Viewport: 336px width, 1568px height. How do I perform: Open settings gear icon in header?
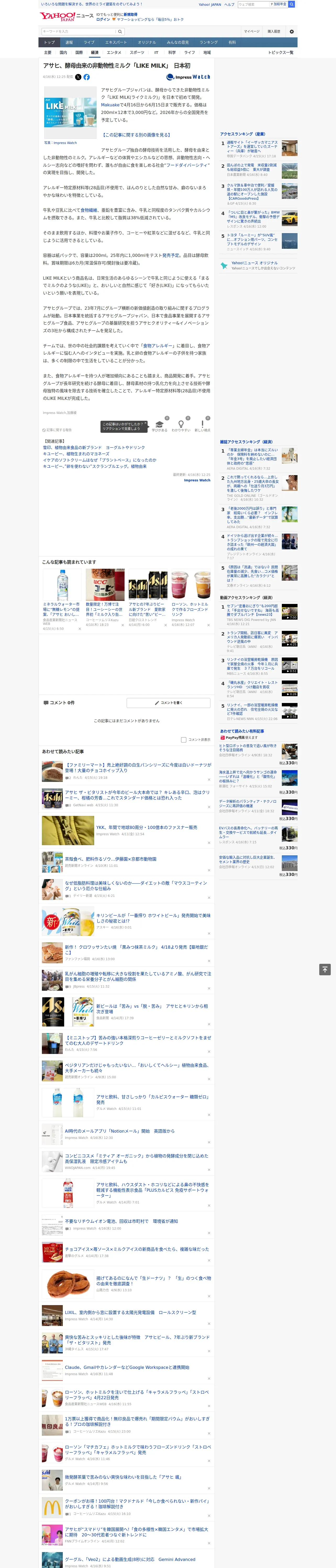(292, 32)
